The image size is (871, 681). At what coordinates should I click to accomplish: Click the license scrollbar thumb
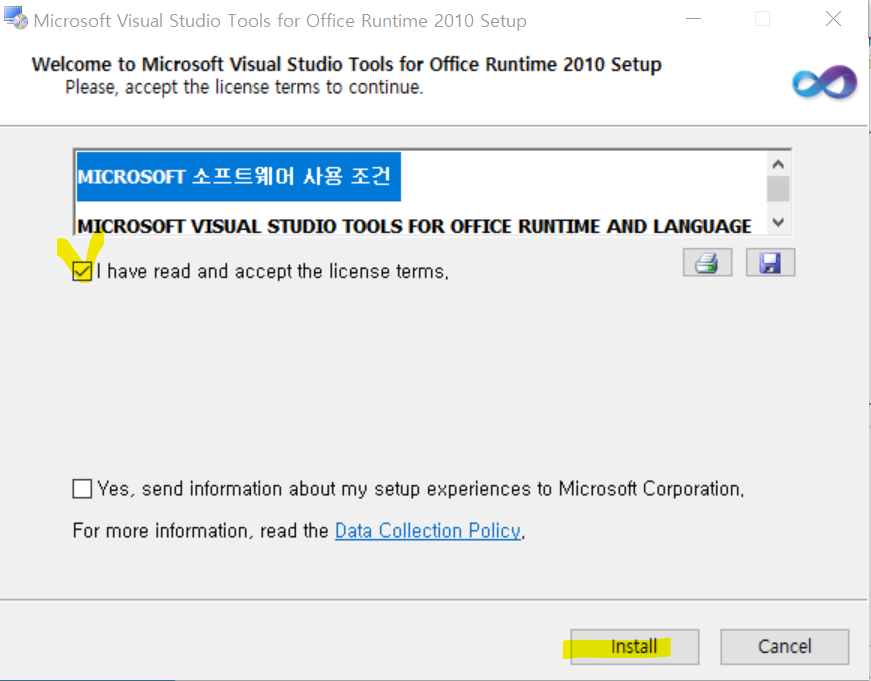click(778, 189)
